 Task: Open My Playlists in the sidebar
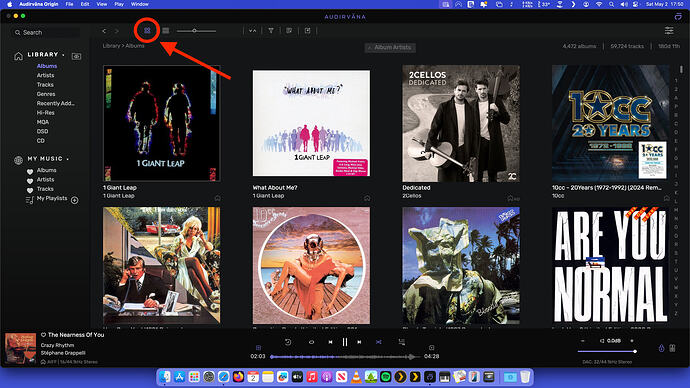(52, 198)
